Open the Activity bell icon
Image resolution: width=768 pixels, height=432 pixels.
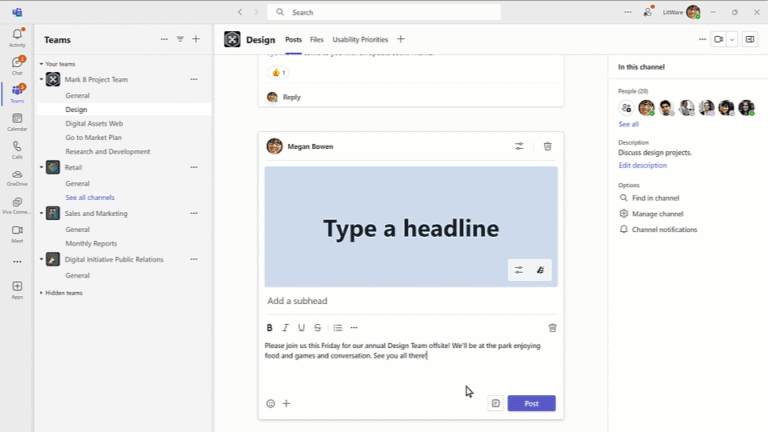pos(17,37)
